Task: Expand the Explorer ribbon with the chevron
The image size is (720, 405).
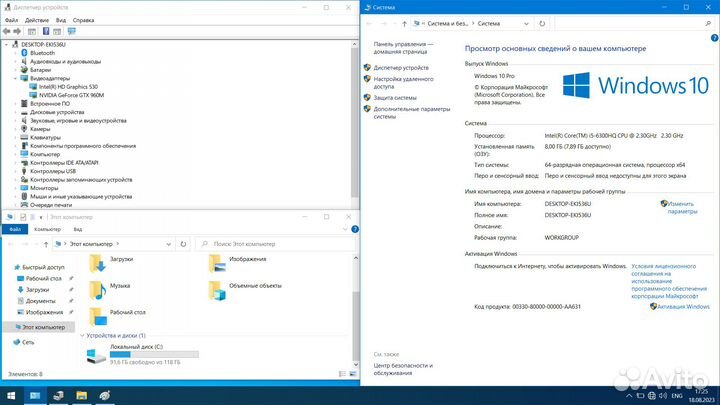Action: tap(345, 229)
